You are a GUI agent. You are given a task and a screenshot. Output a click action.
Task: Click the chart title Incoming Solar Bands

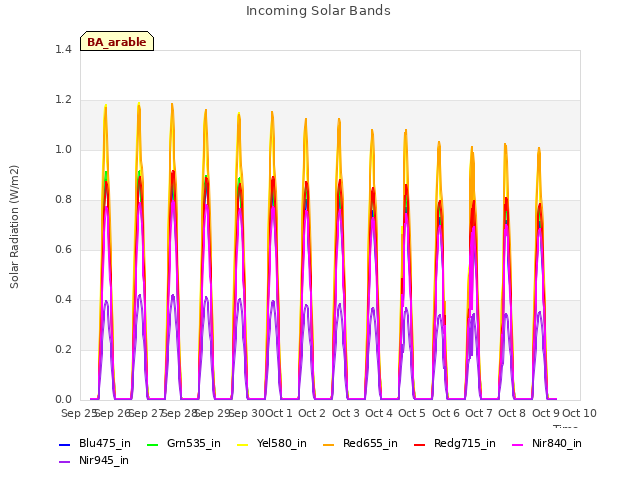pos(318,11)
